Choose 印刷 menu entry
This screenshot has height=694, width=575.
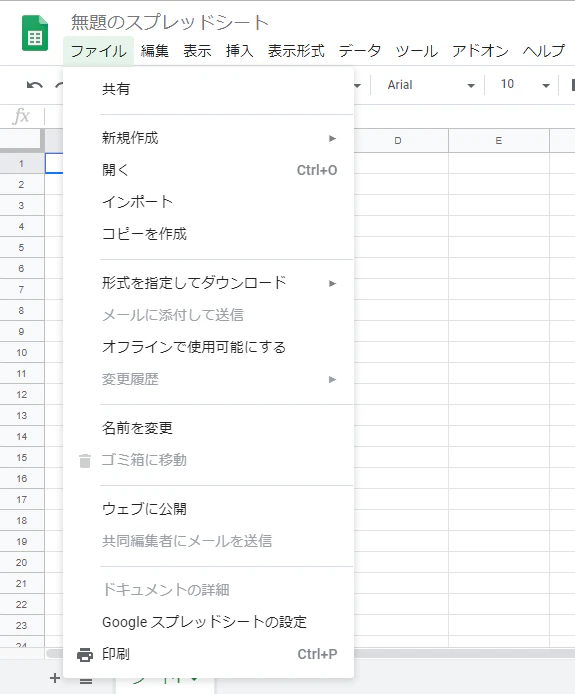point(208,654)
